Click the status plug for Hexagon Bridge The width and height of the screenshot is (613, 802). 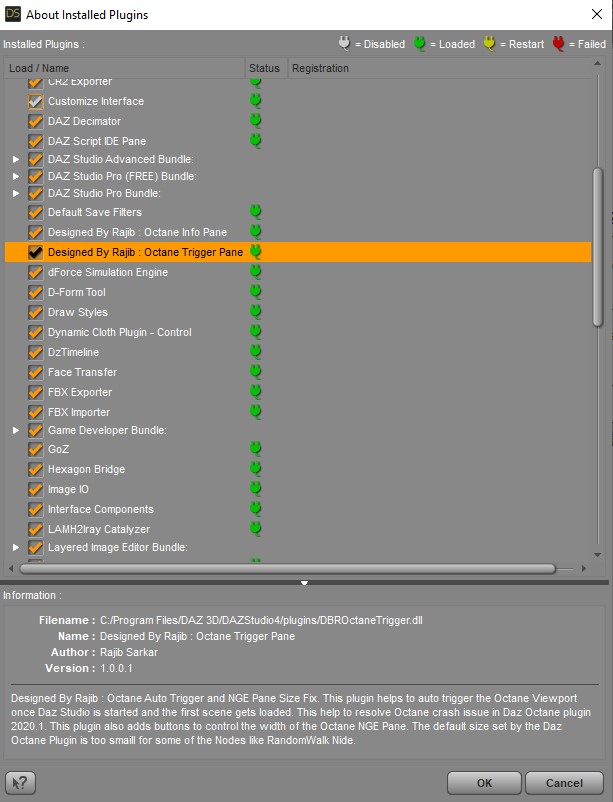click(x=255, y=469)
